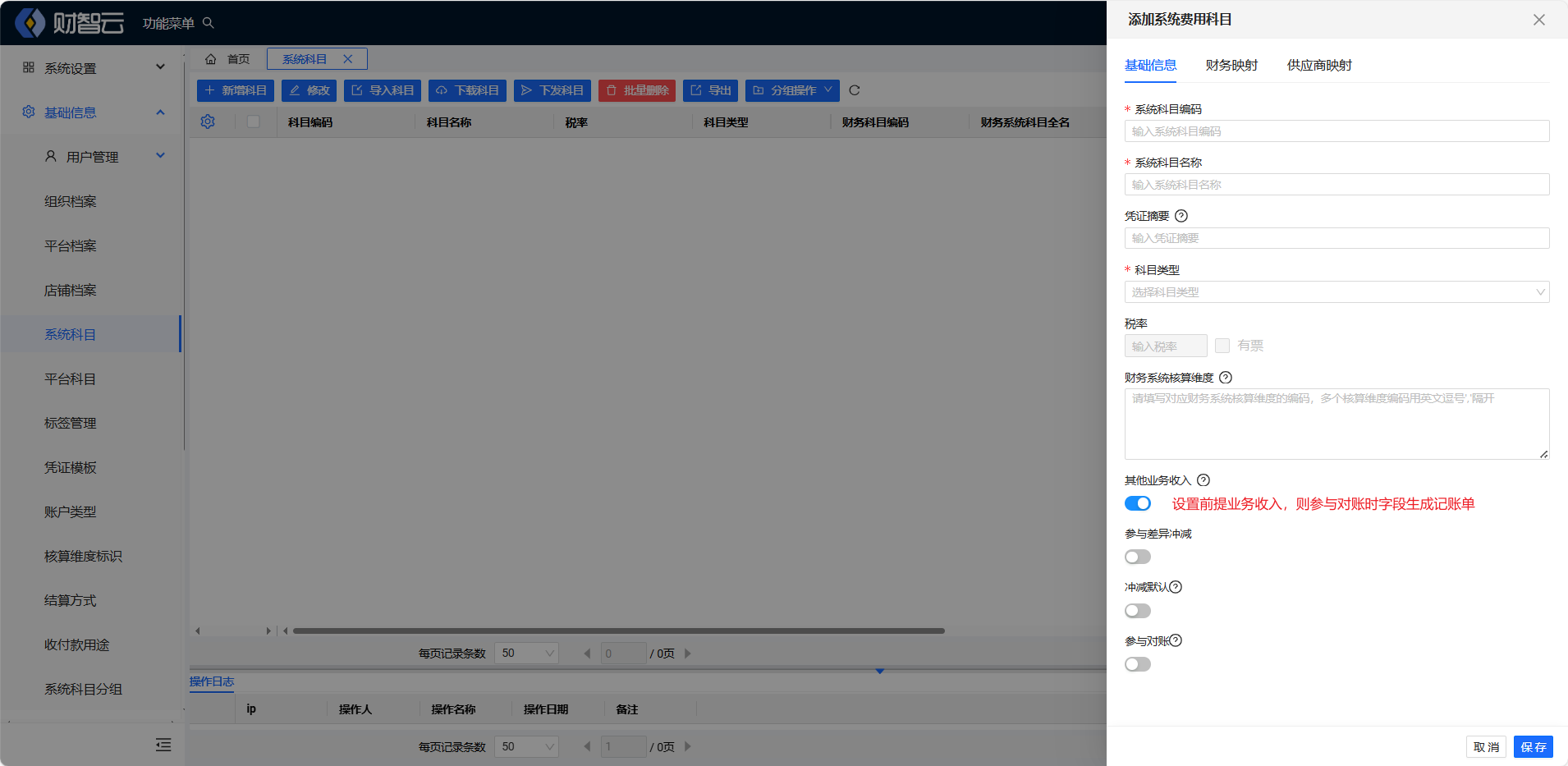Check the 有票 checkbox
This screenshot has height=766, width=1568.
point(1222,346)
